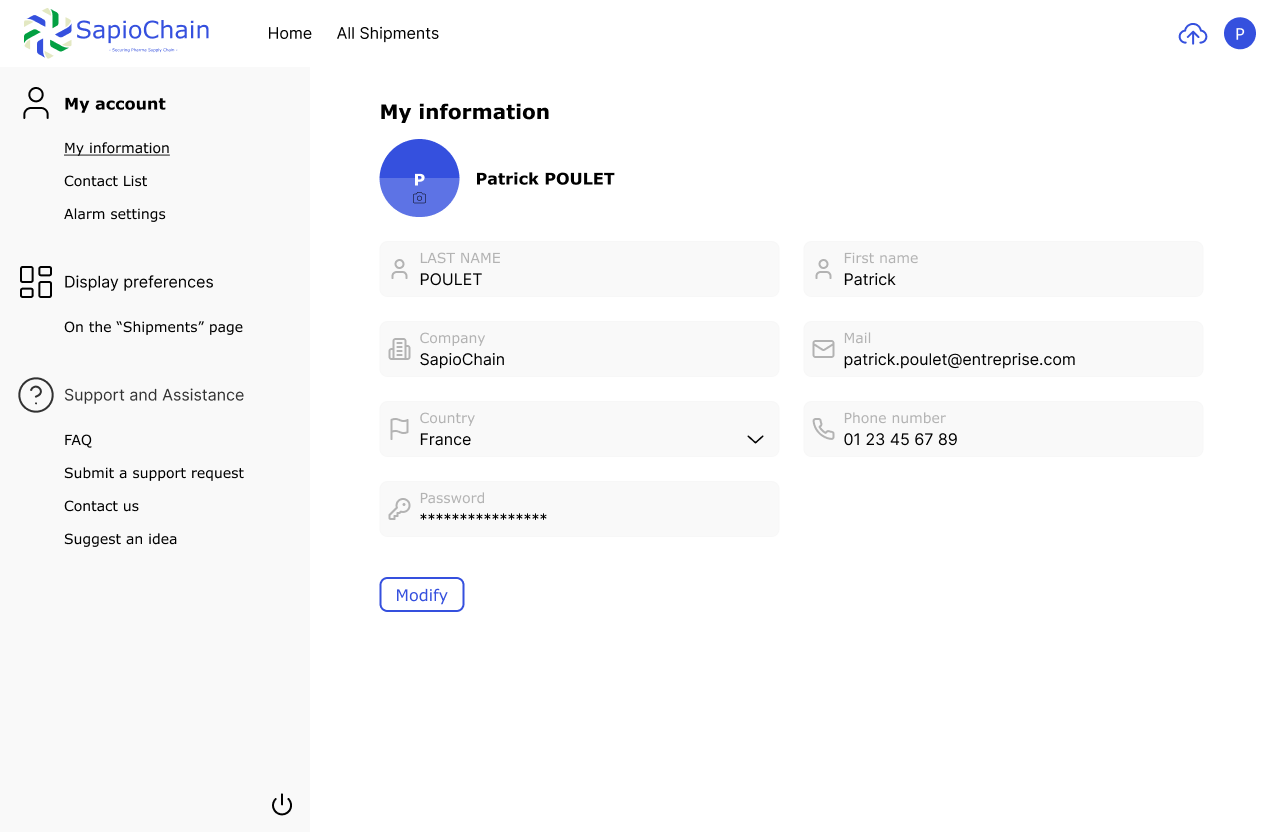Click the camera icon on profile picture

click(419, 198)
